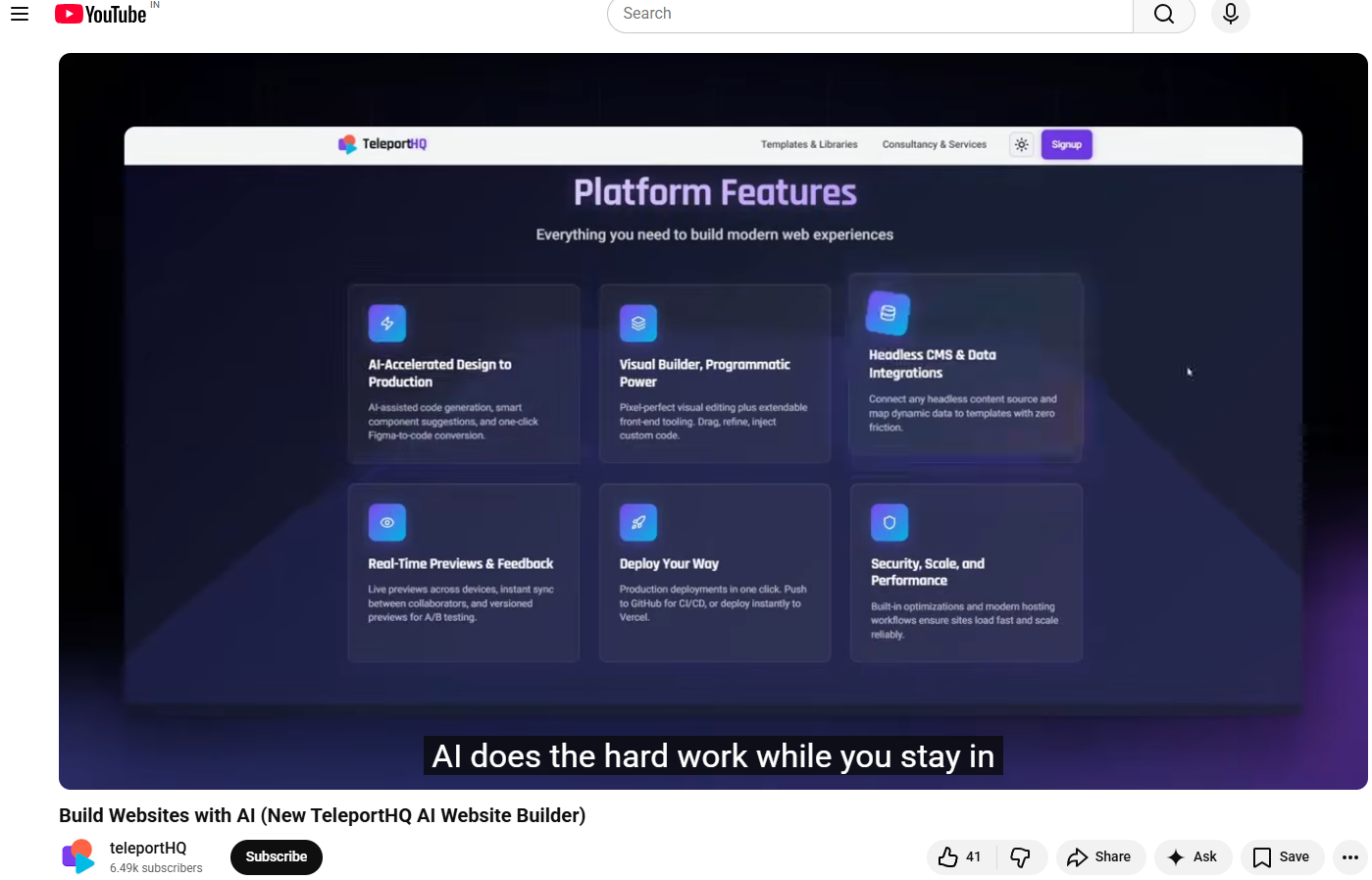Image resolution: width=1372 pixels, height=880 pixels.
Task: Click the Real-Time Previews eye icon
Action: (387, 523)
